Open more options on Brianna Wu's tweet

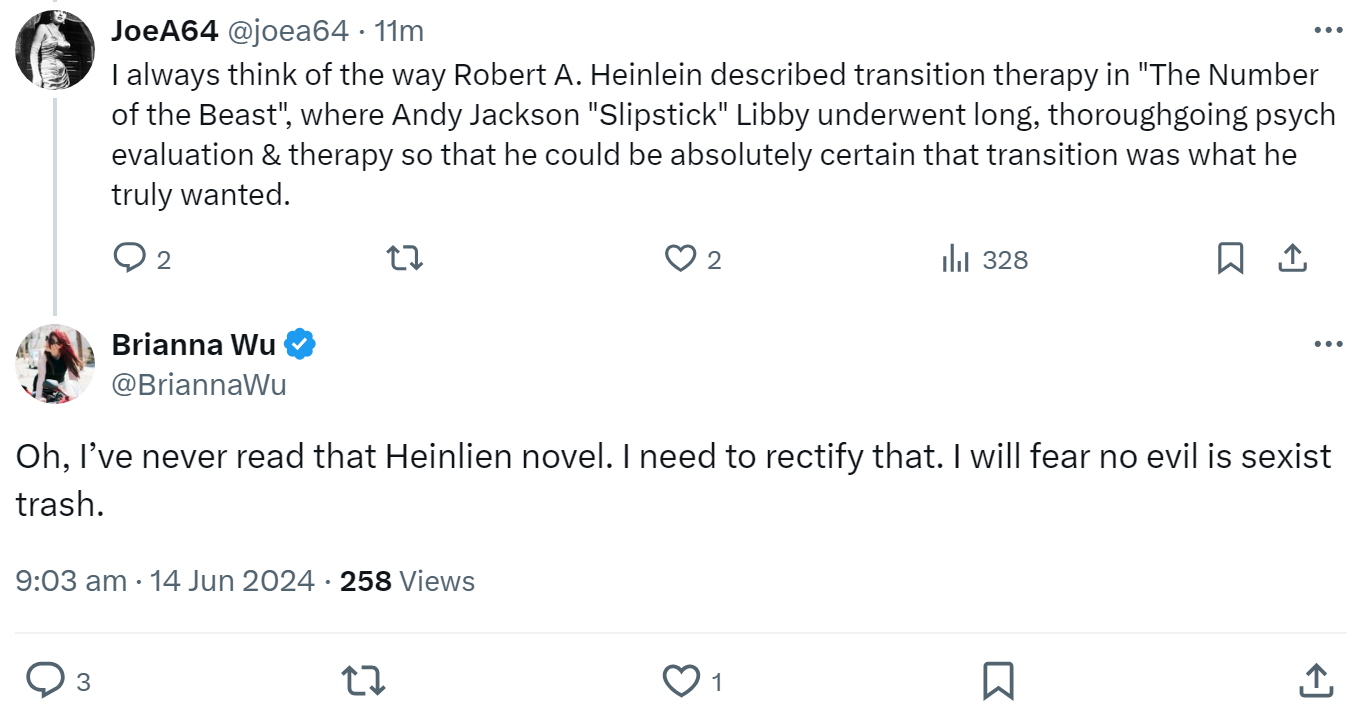[1328, 344]
